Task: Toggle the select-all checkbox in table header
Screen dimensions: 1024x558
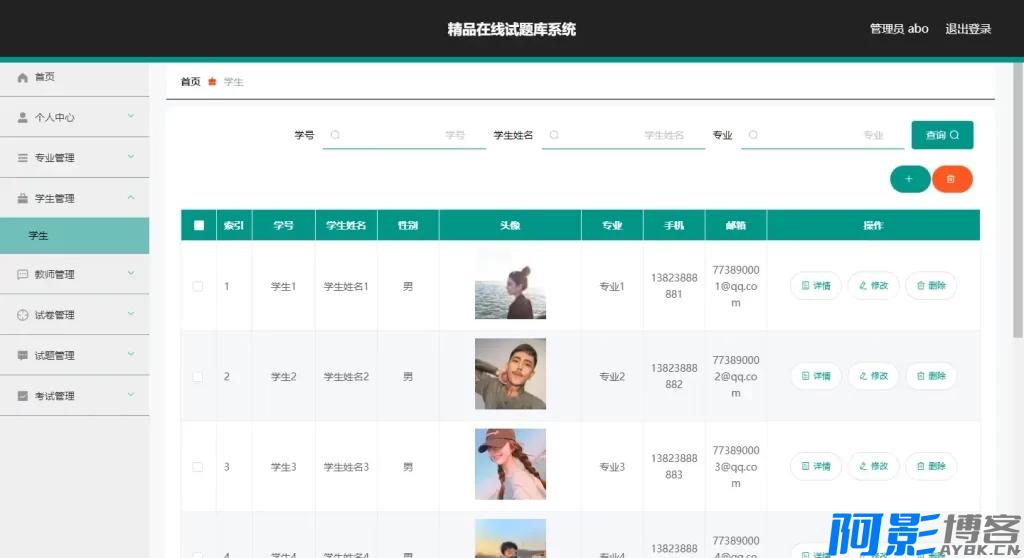Action: tap(198, 225)
